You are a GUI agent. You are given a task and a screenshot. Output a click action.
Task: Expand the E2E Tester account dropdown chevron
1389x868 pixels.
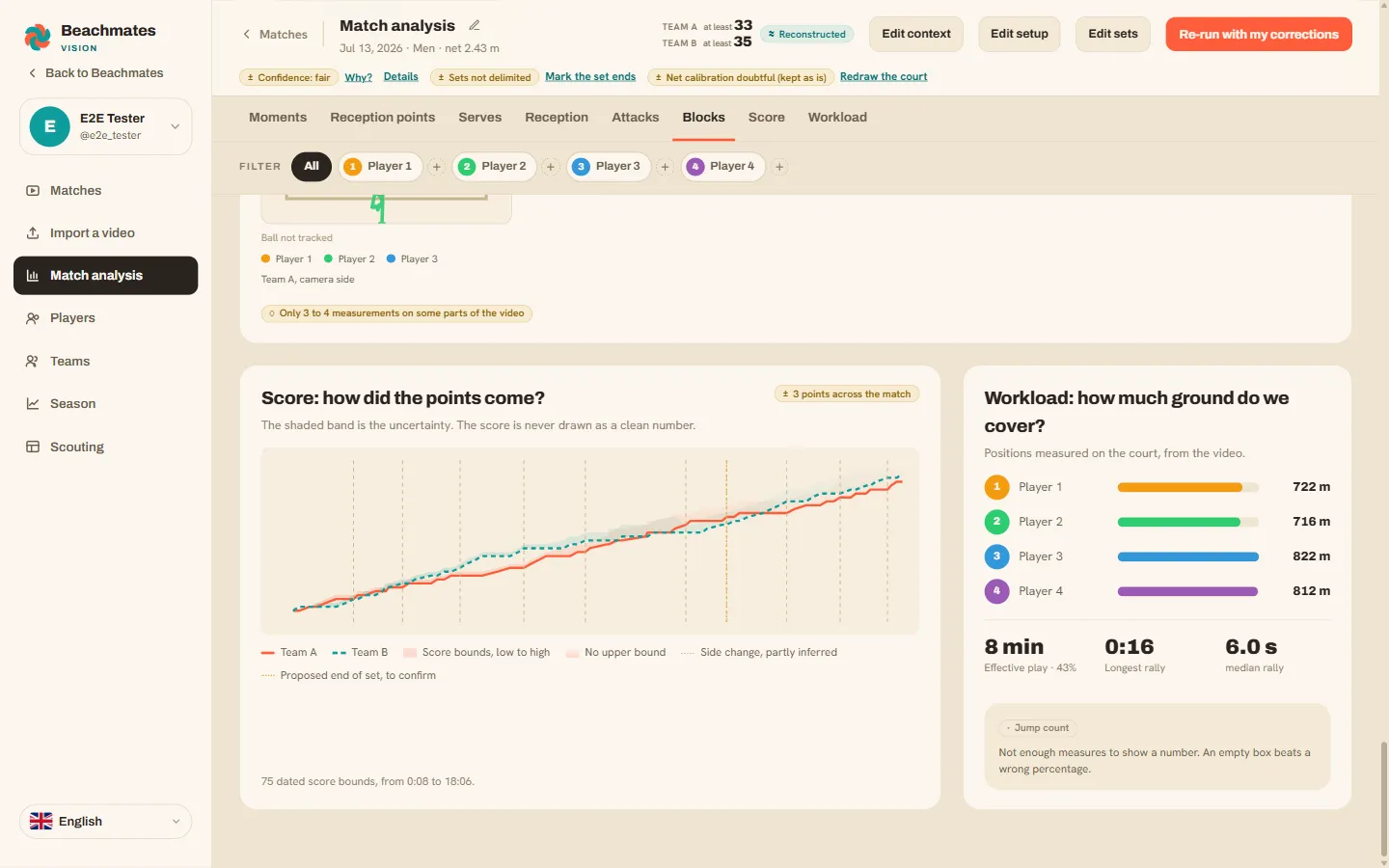[176, 126]
